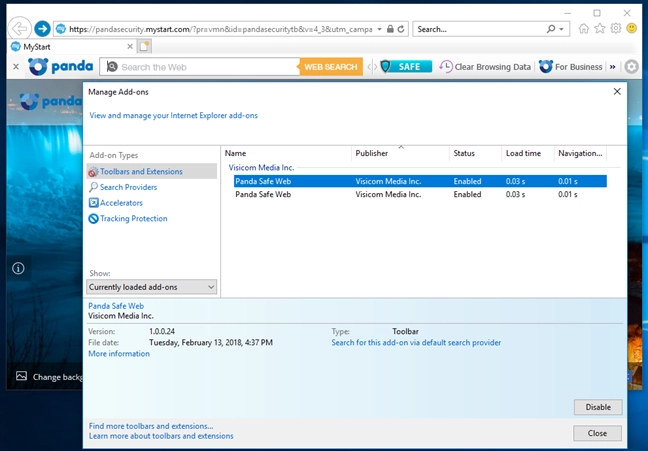Click the Home icon in IE
This screenshot has width=648, height=451.
point(584,29)
